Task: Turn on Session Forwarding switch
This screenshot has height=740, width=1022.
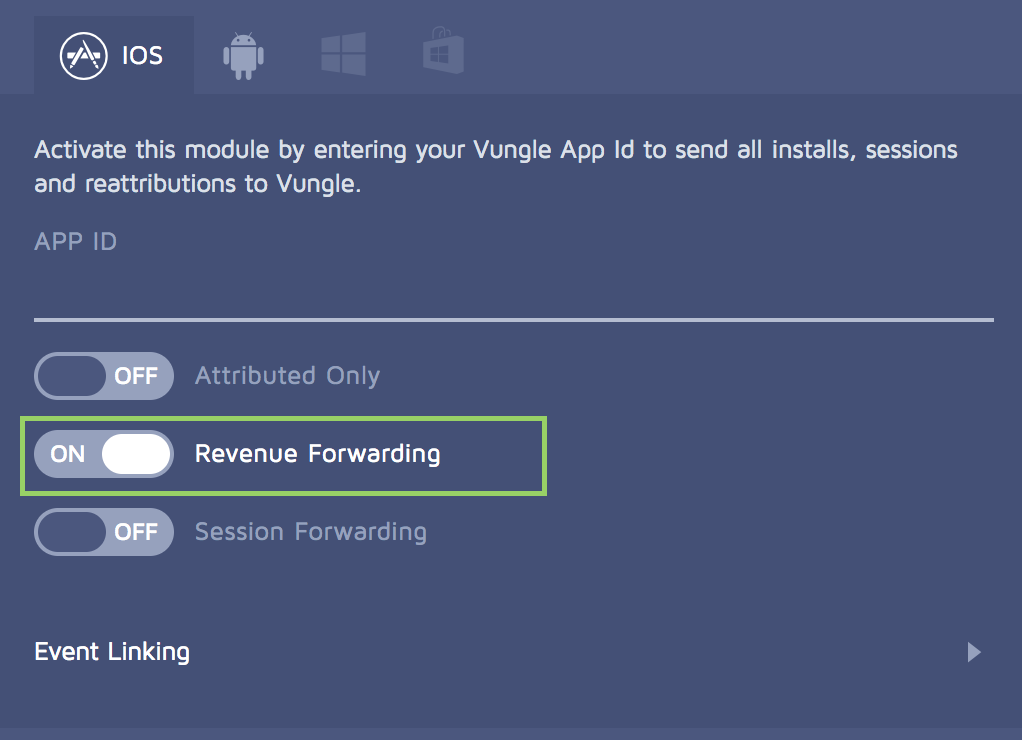Action: (104, 532)
